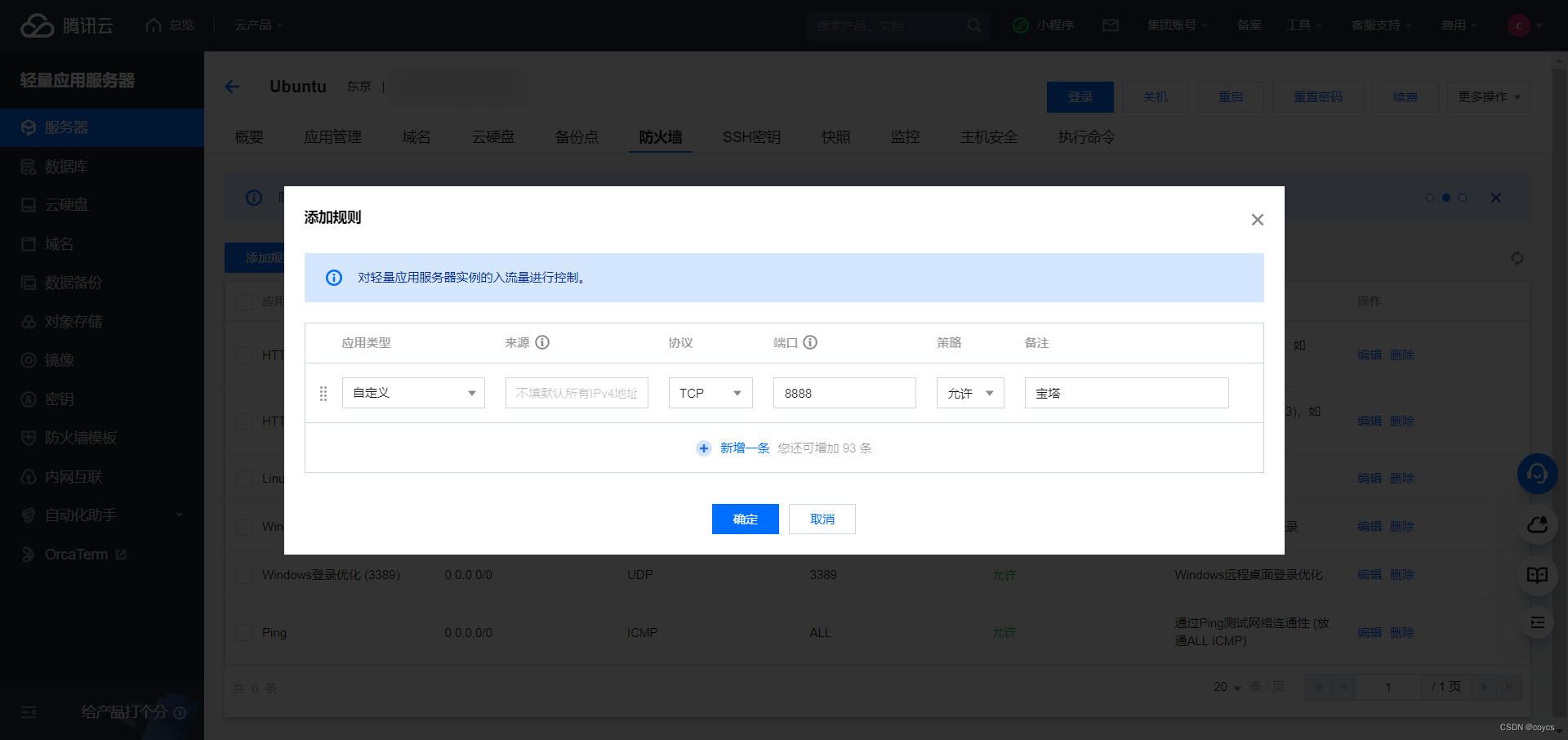Check the Ping row checkbox
Screen dimensions: 1568x740
pyautogui.click(x=244, y=633)
